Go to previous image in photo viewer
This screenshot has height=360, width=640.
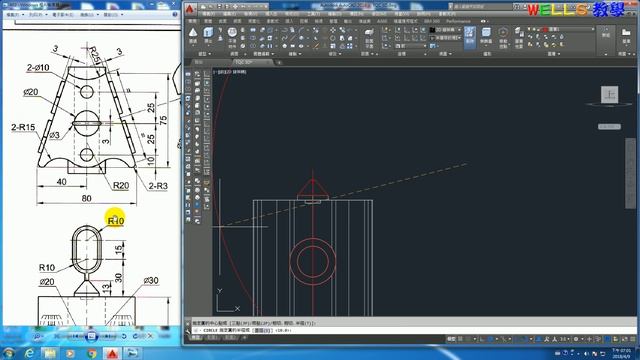click(75, 336)
